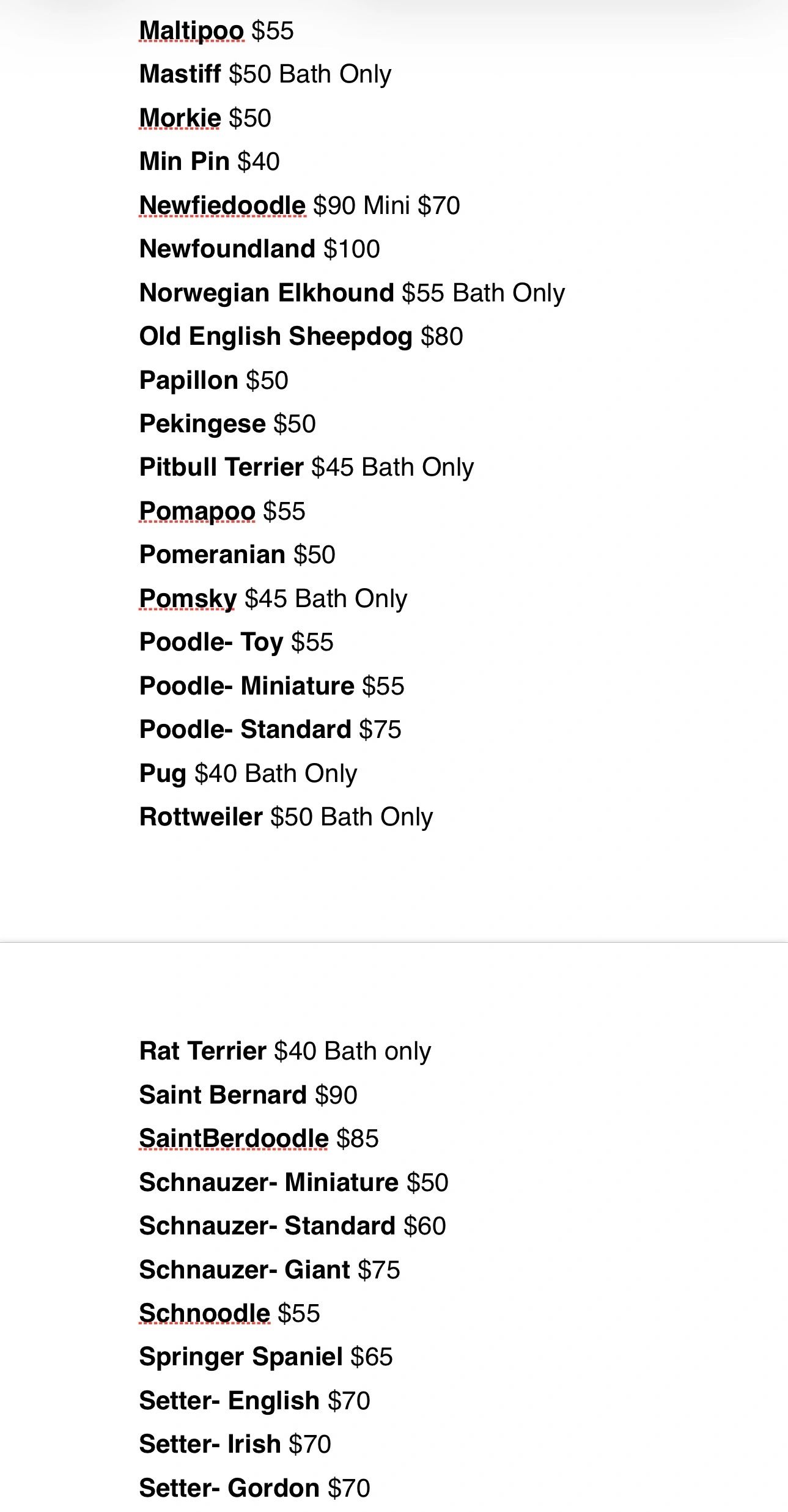The width and height of the screenshot is (788, 1512).
Task: Select the Mastiff $50 Bath Only line
Action: tap(265, 74)
